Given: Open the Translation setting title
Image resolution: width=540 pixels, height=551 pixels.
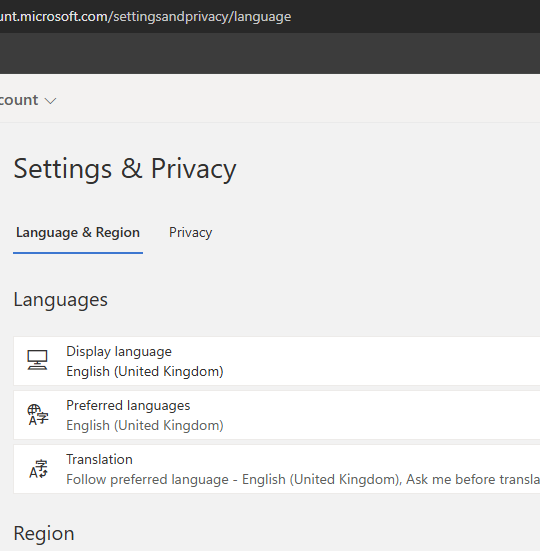Looking at the screenshot, I should click(99, 460).
